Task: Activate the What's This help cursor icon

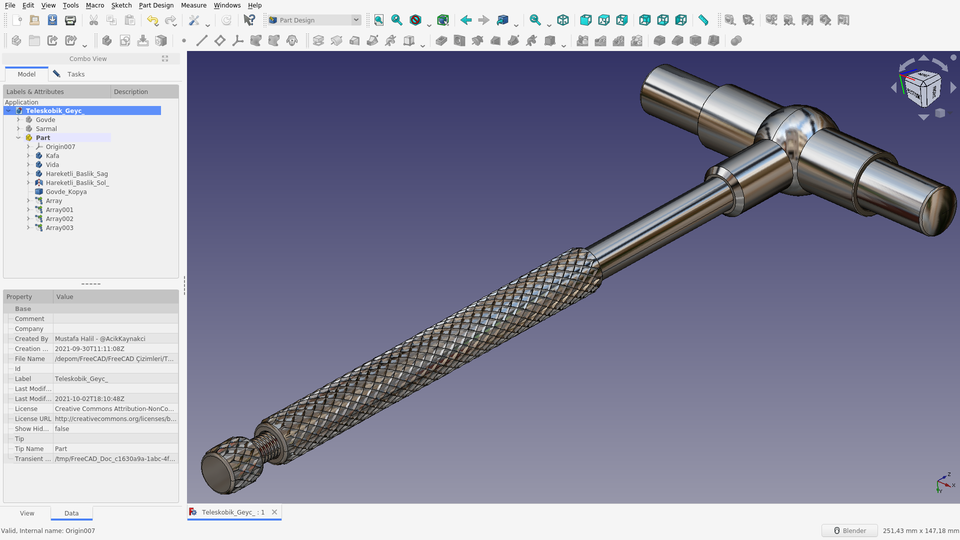Action: tap(249, 20)
